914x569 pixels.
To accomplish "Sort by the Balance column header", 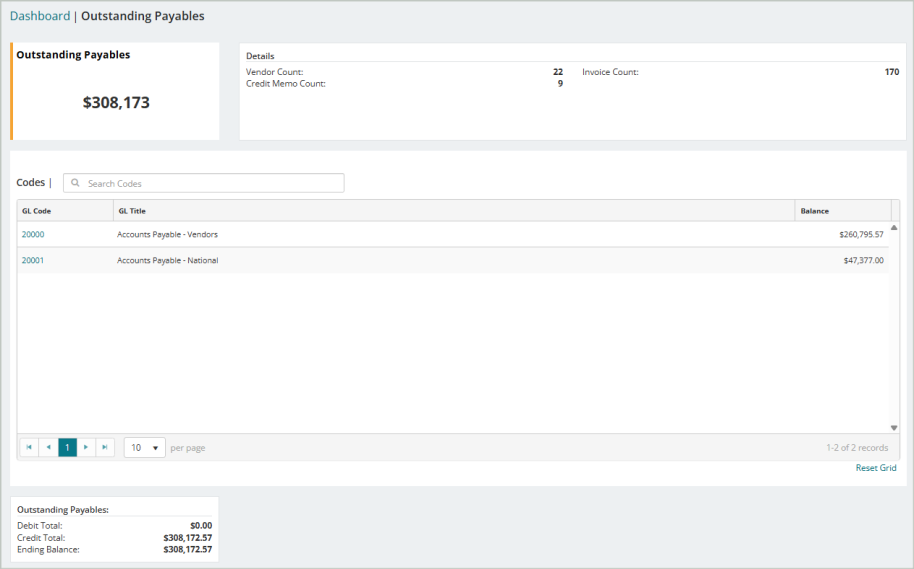I will click(843, 211).
